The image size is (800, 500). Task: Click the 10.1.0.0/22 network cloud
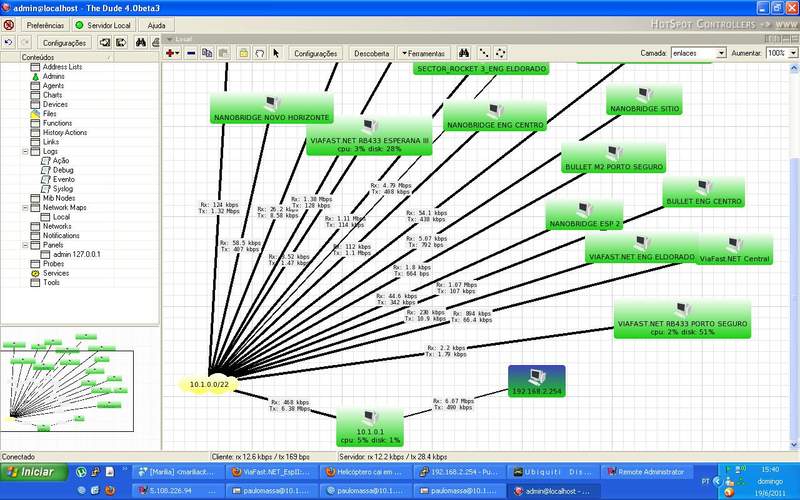click(209, 384)
